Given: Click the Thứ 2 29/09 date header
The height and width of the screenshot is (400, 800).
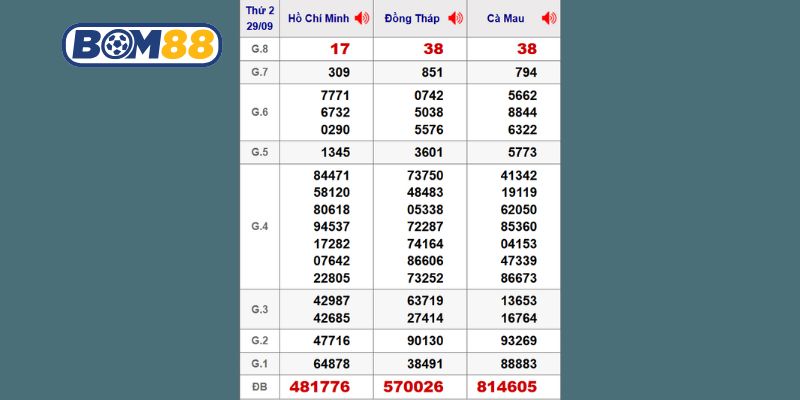Looking at the screenshot, I should (260, 18).
